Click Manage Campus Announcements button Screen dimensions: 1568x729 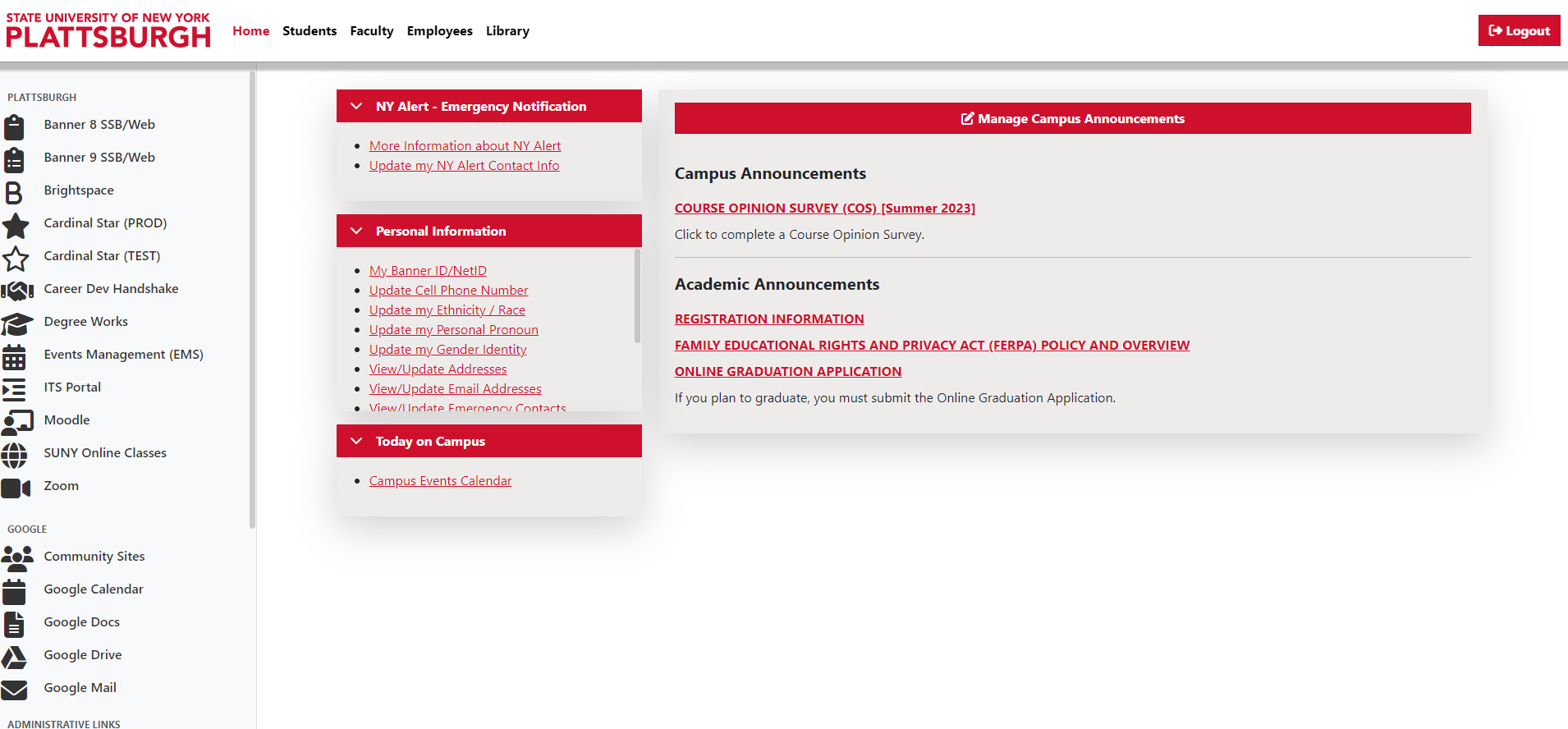[x=1073, y=118]
